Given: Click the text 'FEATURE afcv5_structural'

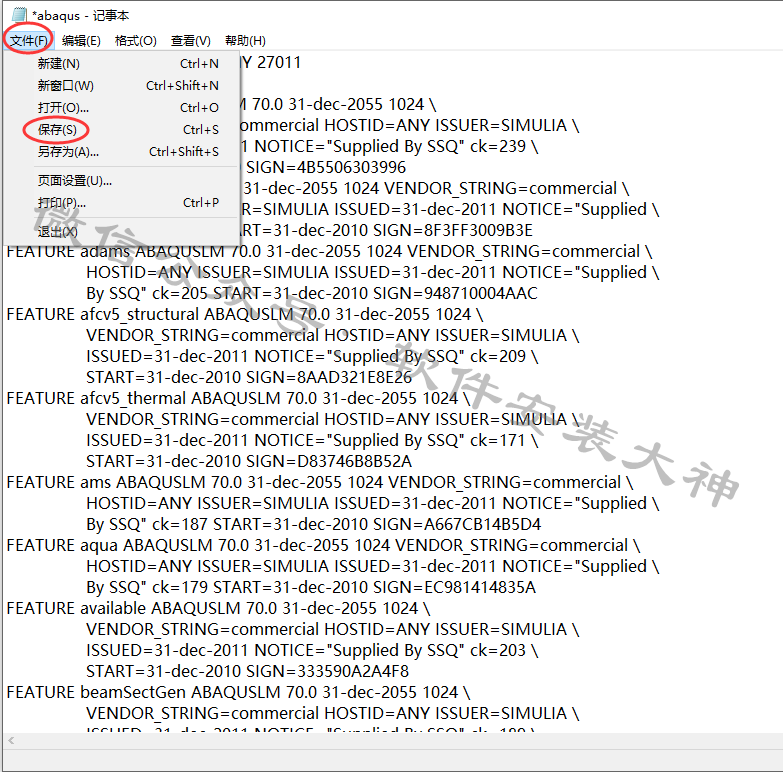Looking at the screenshot, I should point(103,315).
